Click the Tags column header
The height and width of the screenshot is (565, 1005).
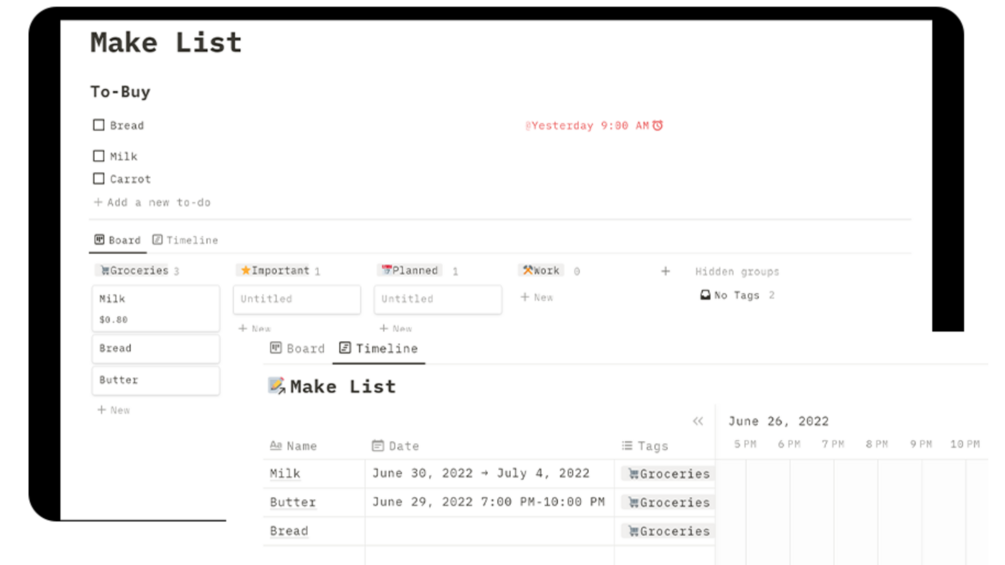click(x=645, y=446)
